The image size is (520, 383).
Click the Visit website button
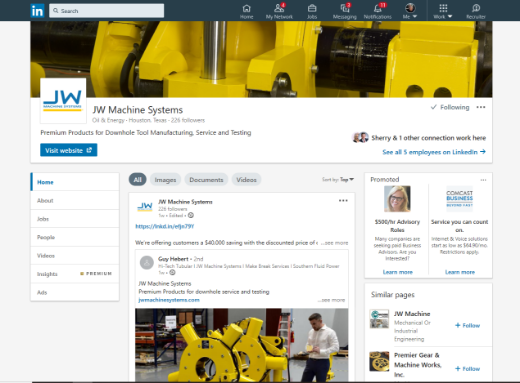click(x=69, y=150)
